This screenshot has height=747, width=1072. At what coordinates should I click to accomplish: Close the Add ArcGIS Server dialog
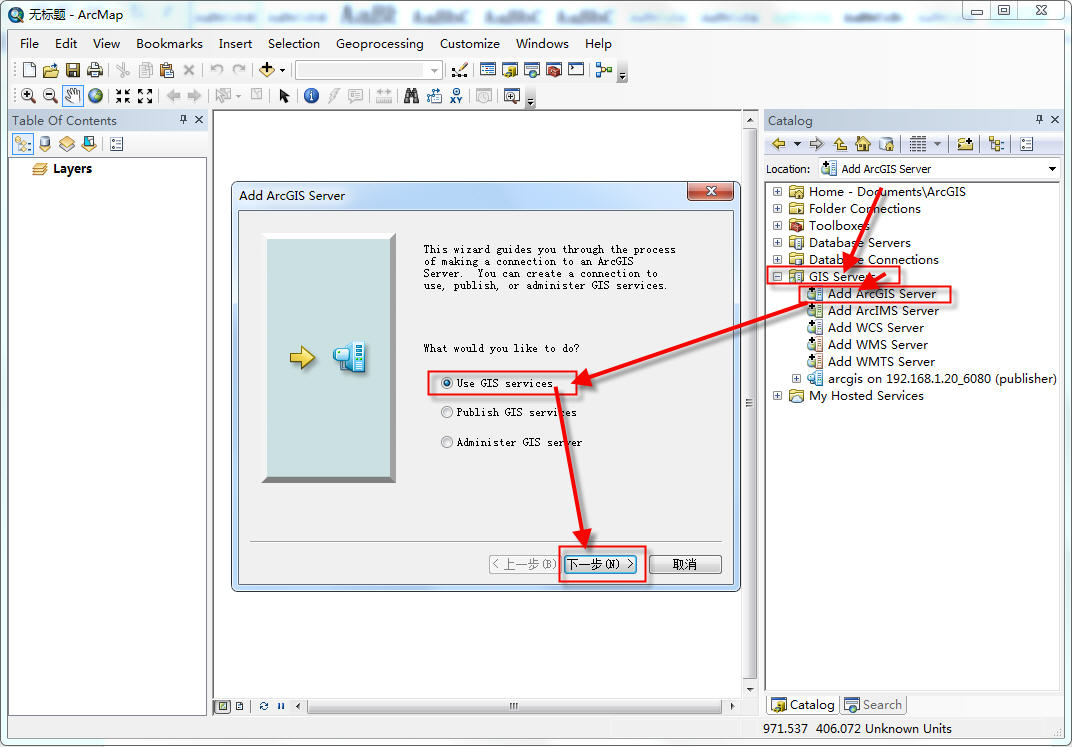click(x=710, y=191)
